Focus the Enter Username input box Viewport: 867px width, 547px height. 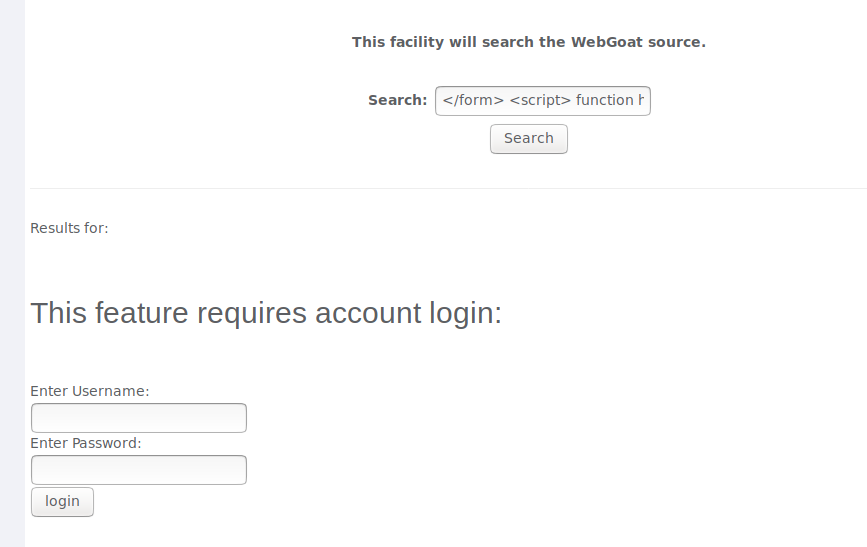139,418
